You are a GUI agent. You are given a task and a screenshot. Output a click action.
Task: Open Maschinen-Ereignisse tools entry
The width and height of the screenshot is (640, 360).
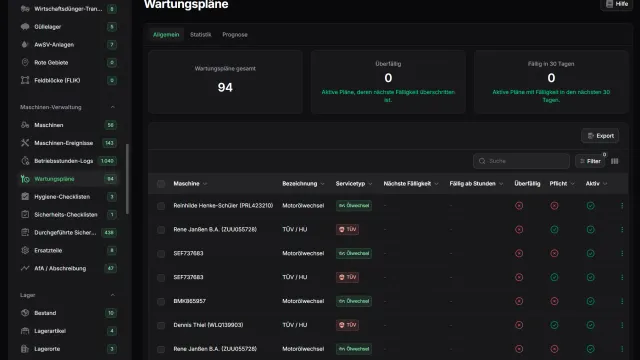pyautogui.click(x=68, y=143)
